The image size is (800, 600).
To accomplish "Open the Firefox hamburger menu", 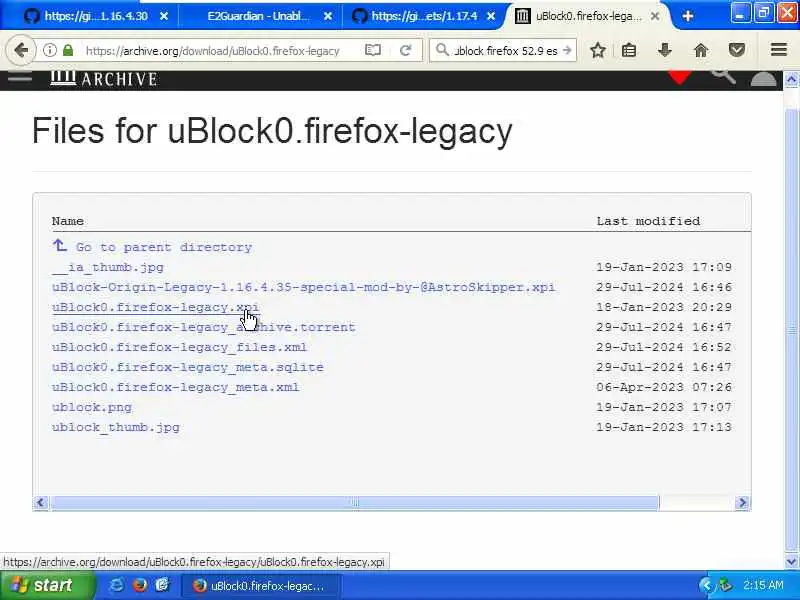I will point(779,49).
